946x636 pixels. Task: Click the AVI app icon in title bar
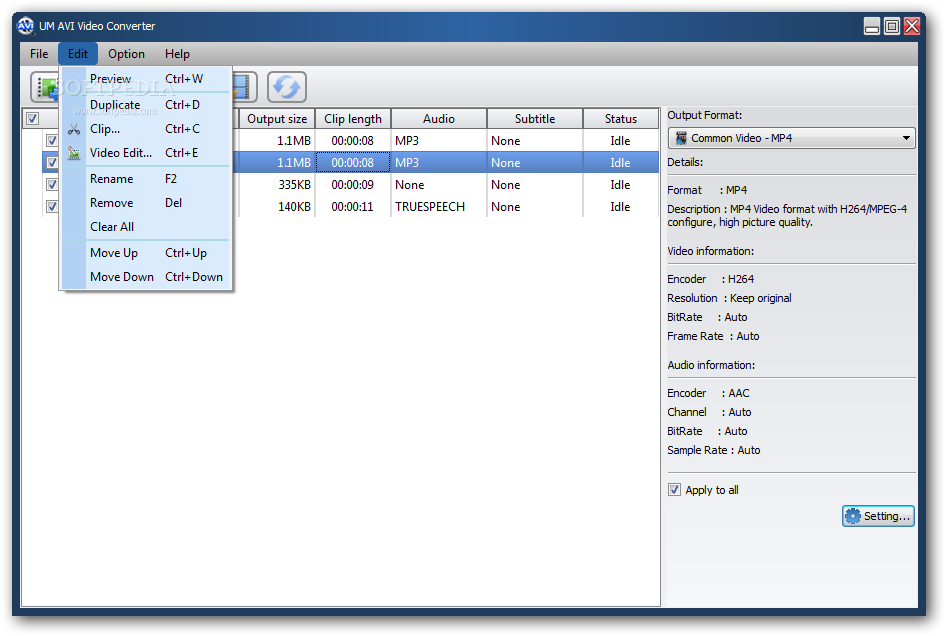[x=25, y=26]
